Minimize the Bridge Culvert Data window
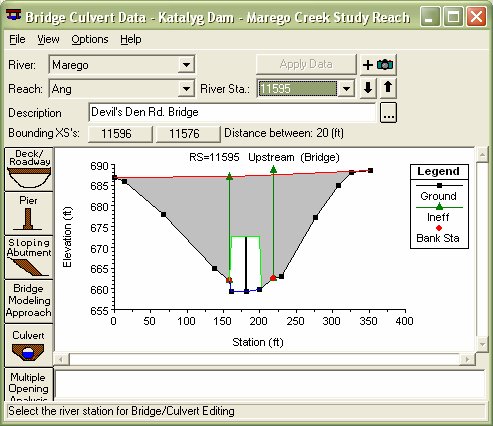This screenshot has height=426, width=493. [430, 16]
